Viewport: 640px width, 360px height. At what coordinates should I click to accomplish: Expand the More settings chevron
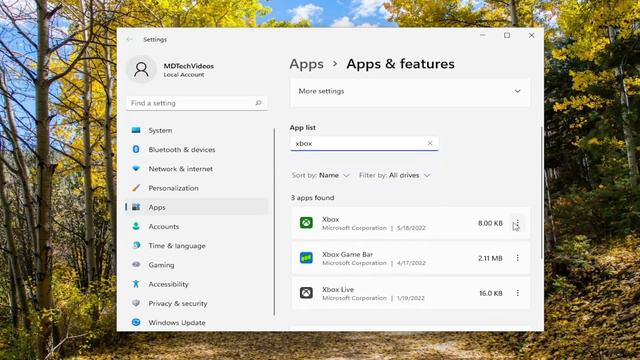(518, 91)
